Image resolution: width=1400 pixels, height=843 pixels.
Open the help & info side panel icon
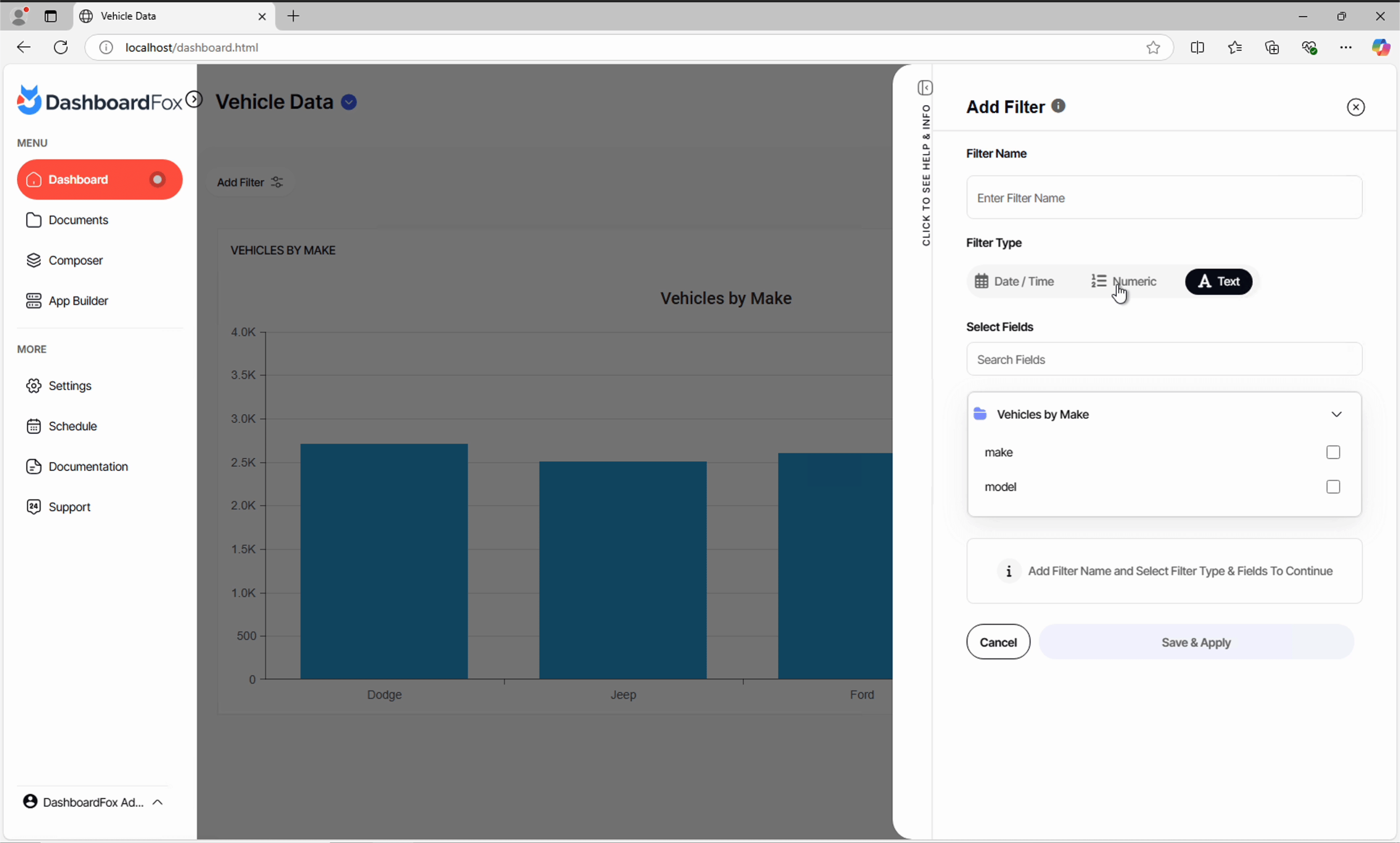coord(925,88)
